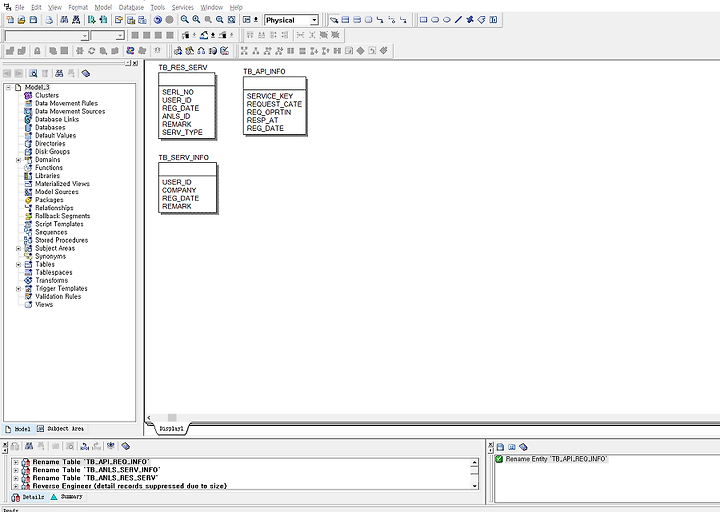Open the font name dropdown
Image resolution: width=720 pixels, height=512 pixels.
(84, 35)
